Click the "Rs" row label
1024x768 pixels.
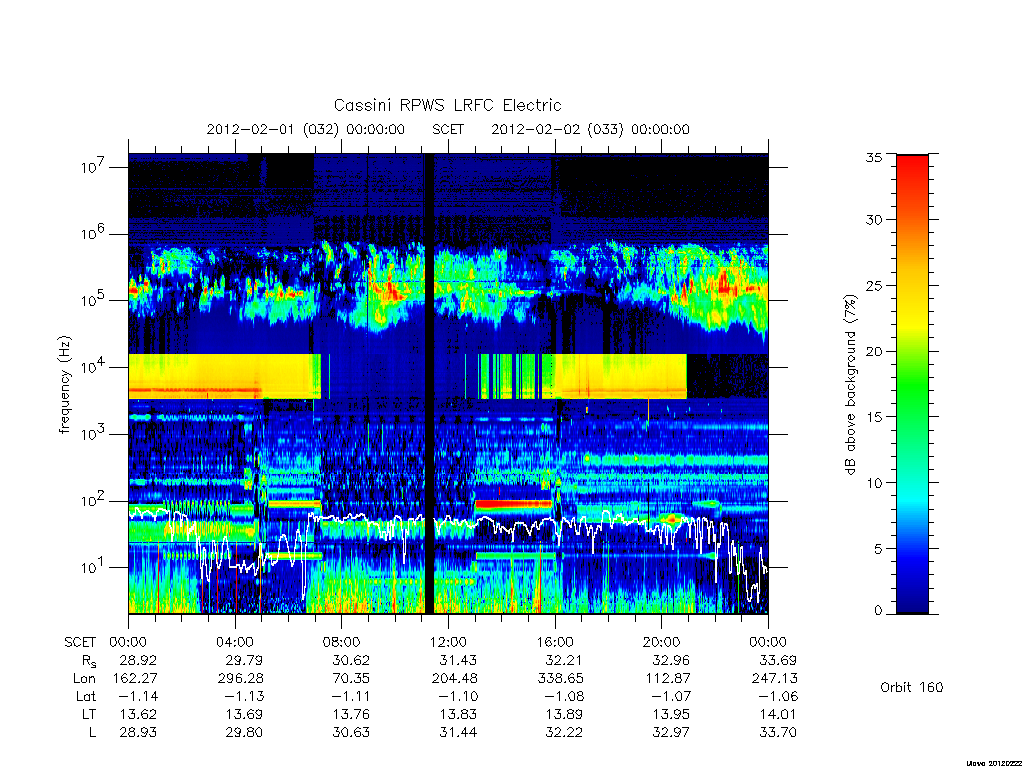[x=89, y=661]
